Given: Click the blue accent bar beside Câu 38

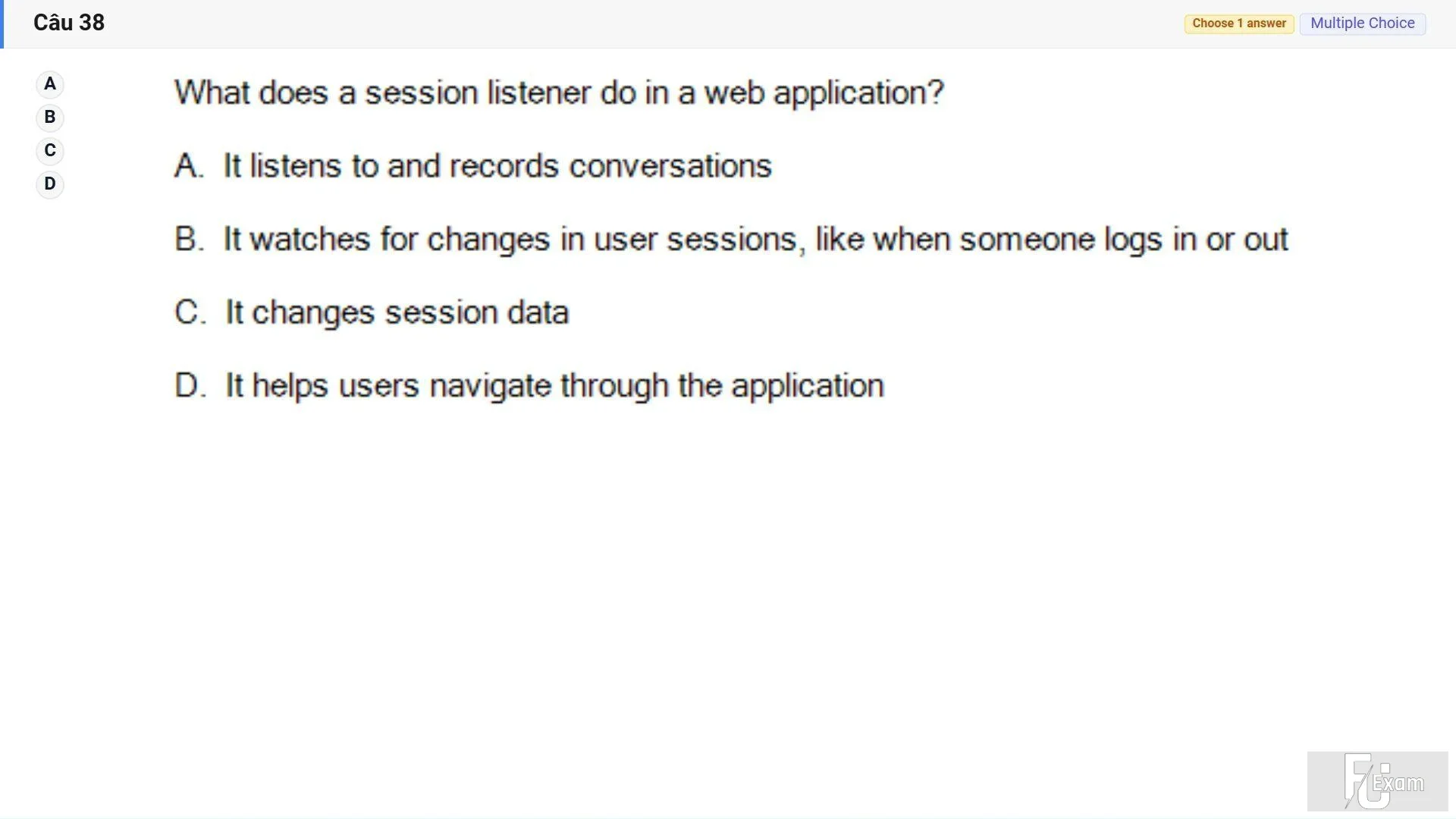Looking at the screenshot, I should [2, 24].
